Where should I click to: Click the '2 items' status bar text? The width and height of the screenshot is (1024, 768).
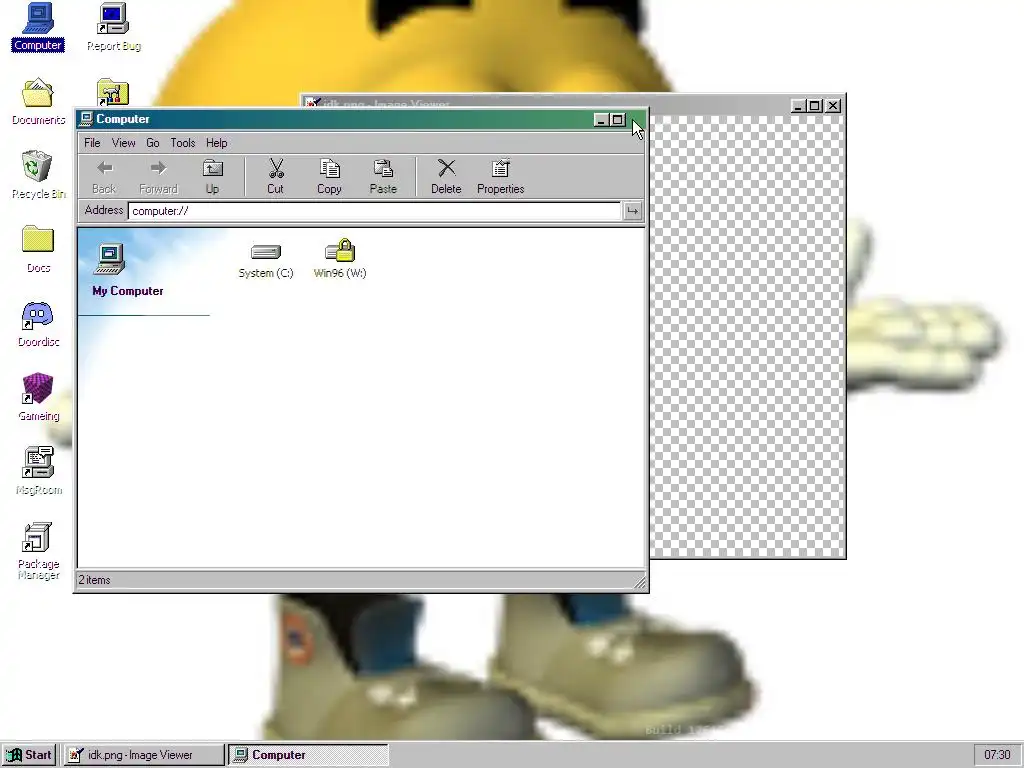(95, 580)
